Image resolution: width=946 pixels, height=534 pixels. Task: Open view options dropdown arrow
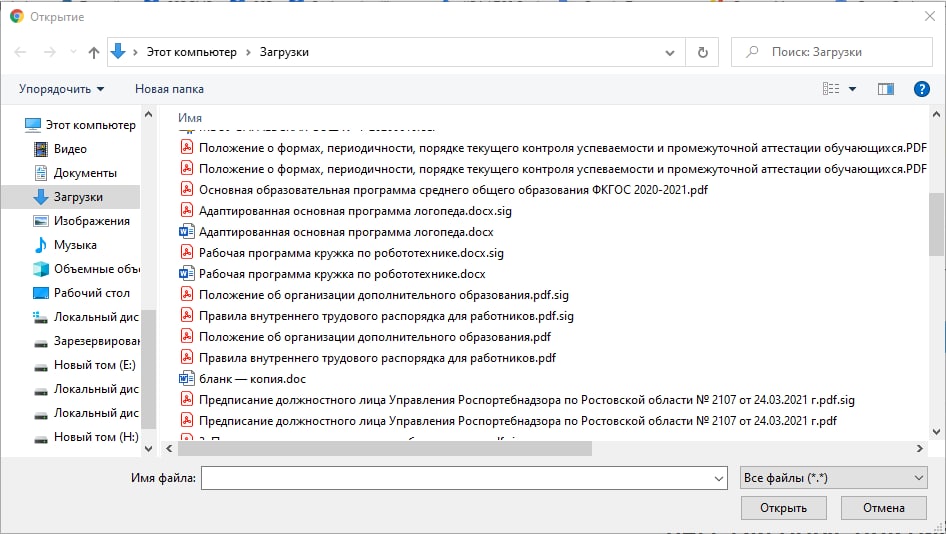(852, 89)
